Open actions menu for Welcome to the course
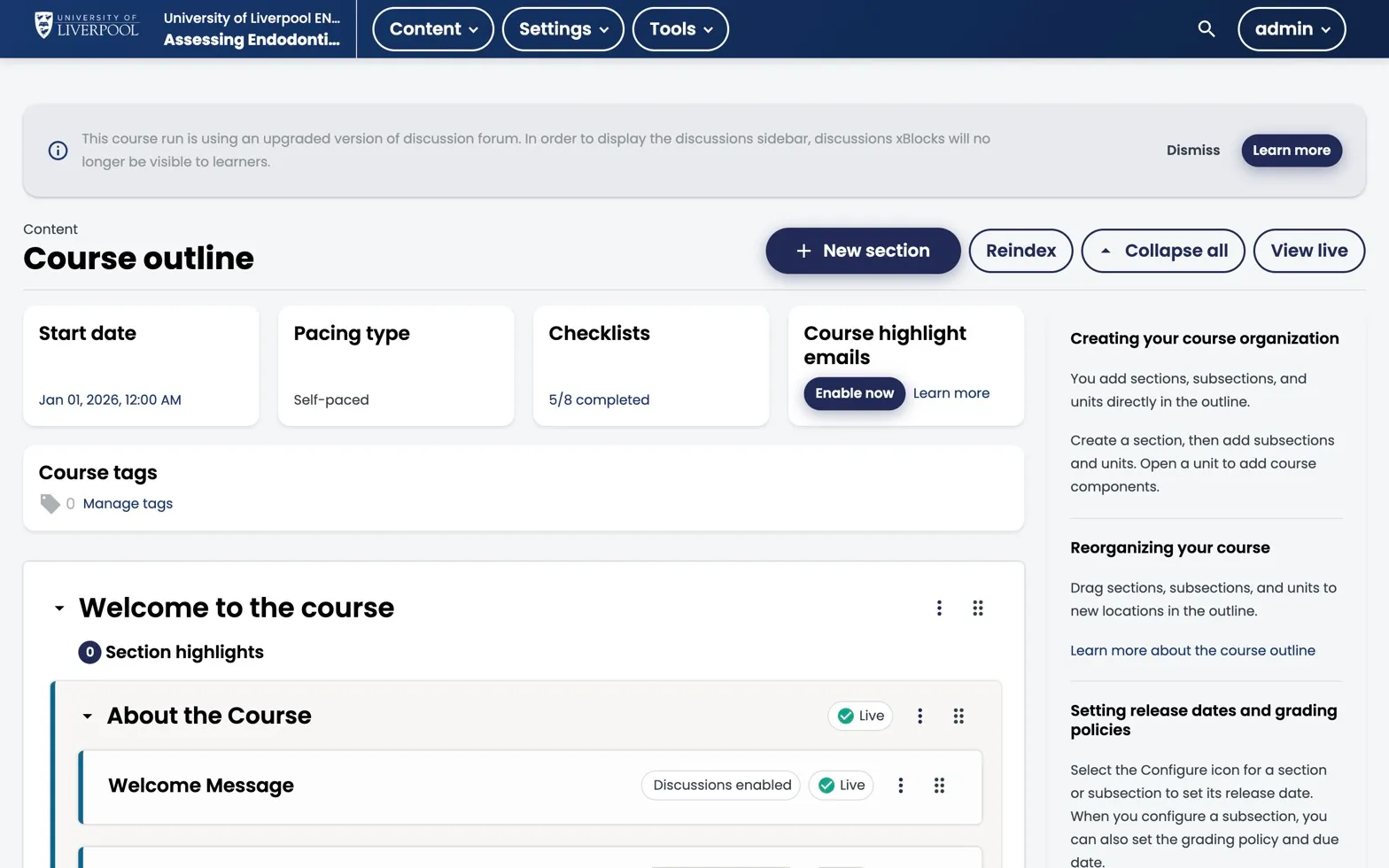This screenshot has width=1389, height=868. point(939,608)
